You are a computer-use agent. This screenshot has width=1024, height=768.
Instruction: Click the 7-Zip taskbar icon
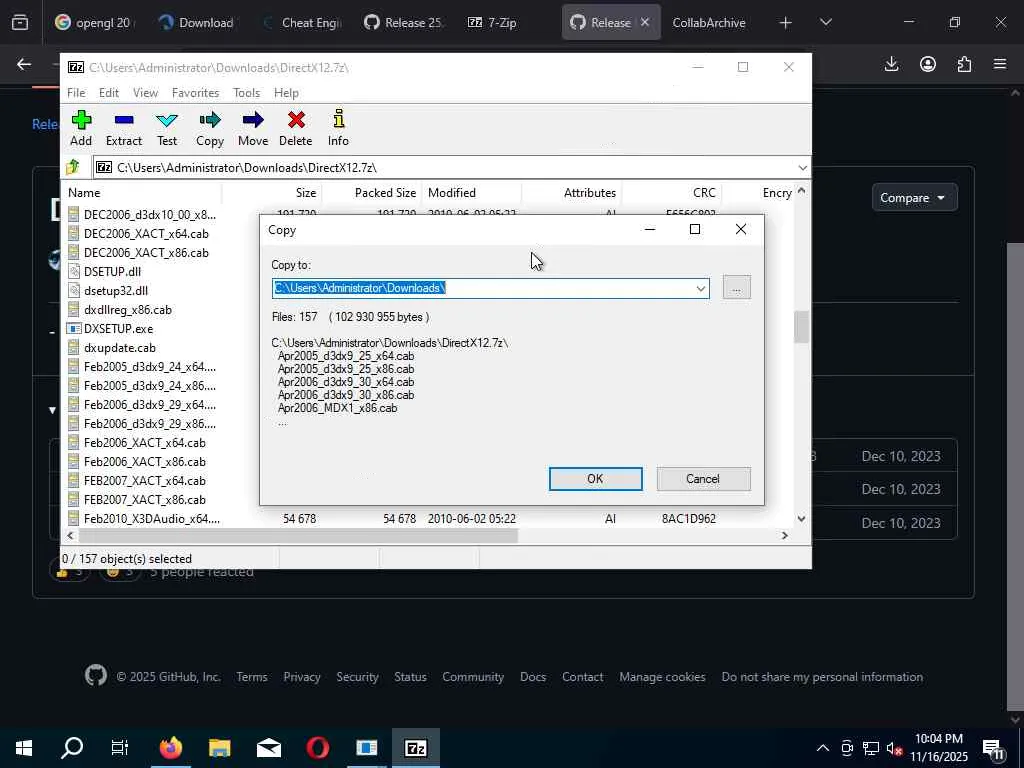416,748
